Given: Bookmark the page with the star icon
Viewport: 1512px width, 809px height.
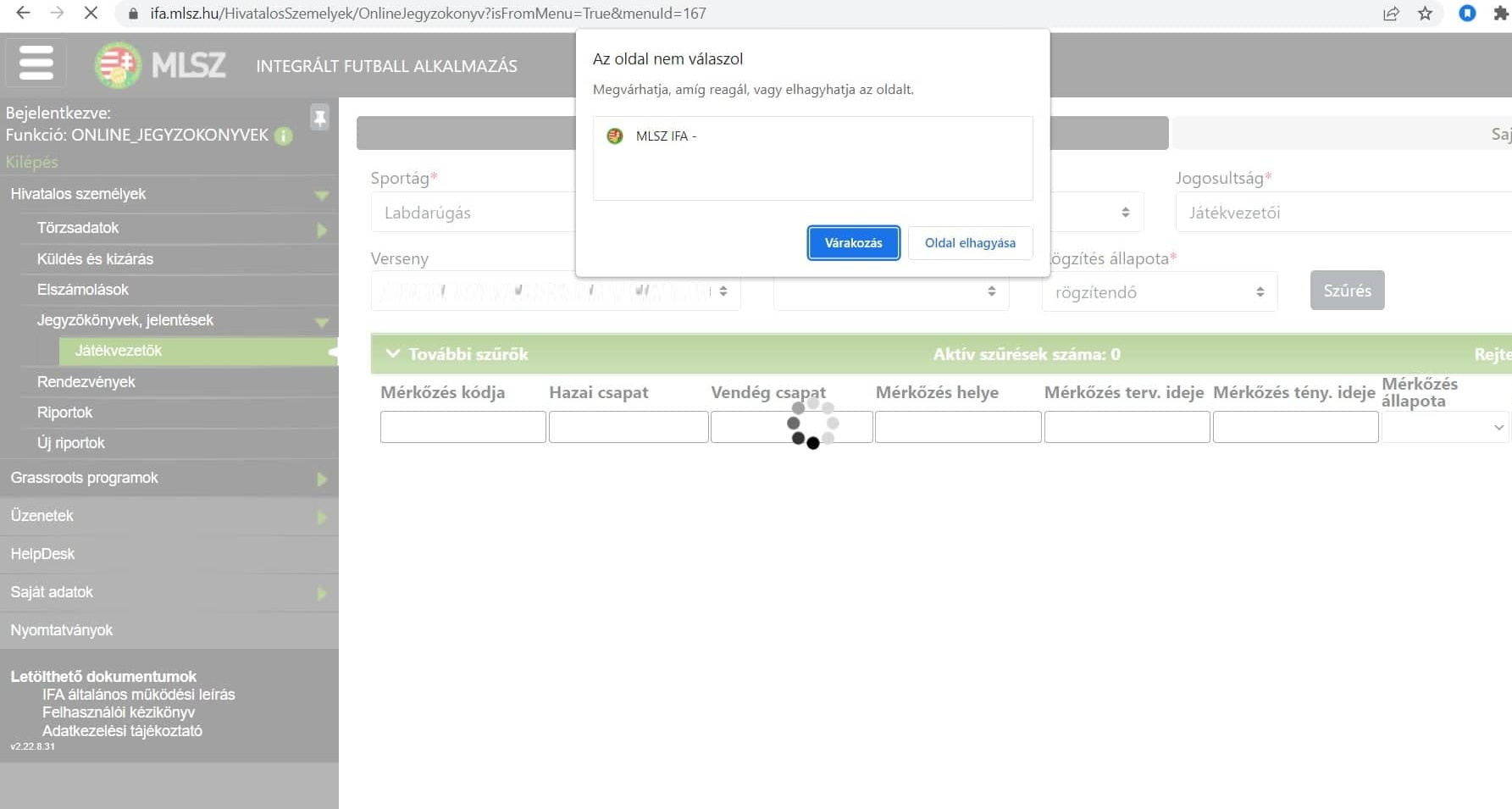Looking at the screenshot, I should point(1426,14).
